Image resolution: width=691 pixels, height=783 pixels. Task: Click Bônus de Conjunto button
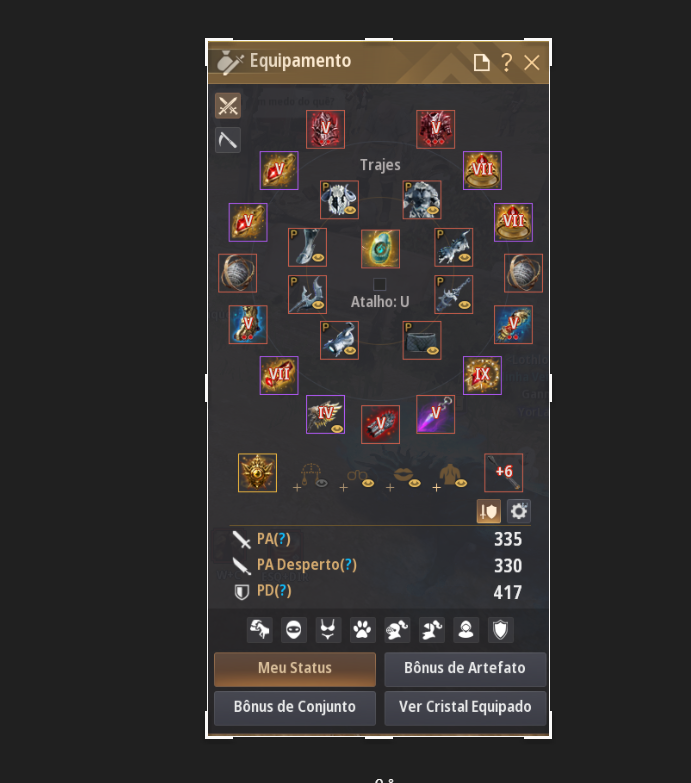pyautogui.click(x=295, y=707)
